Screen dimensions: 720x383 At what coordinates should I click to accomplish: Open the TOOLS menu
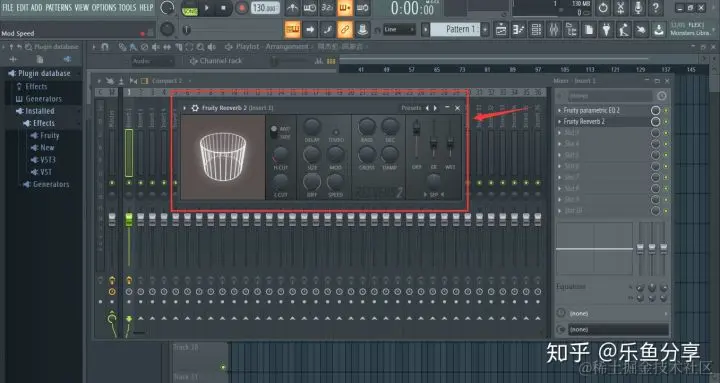[127, 7]
